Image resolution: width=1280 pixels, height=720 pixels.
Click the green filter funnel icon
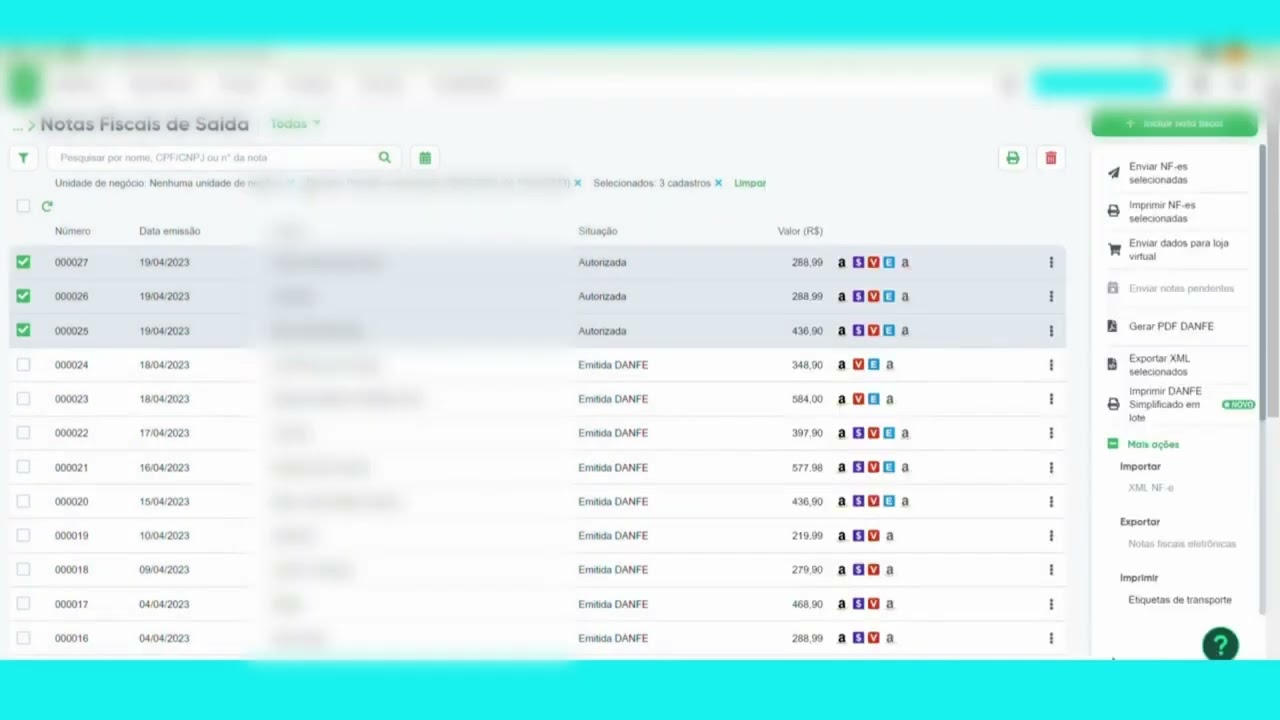(x=23, y=158)
